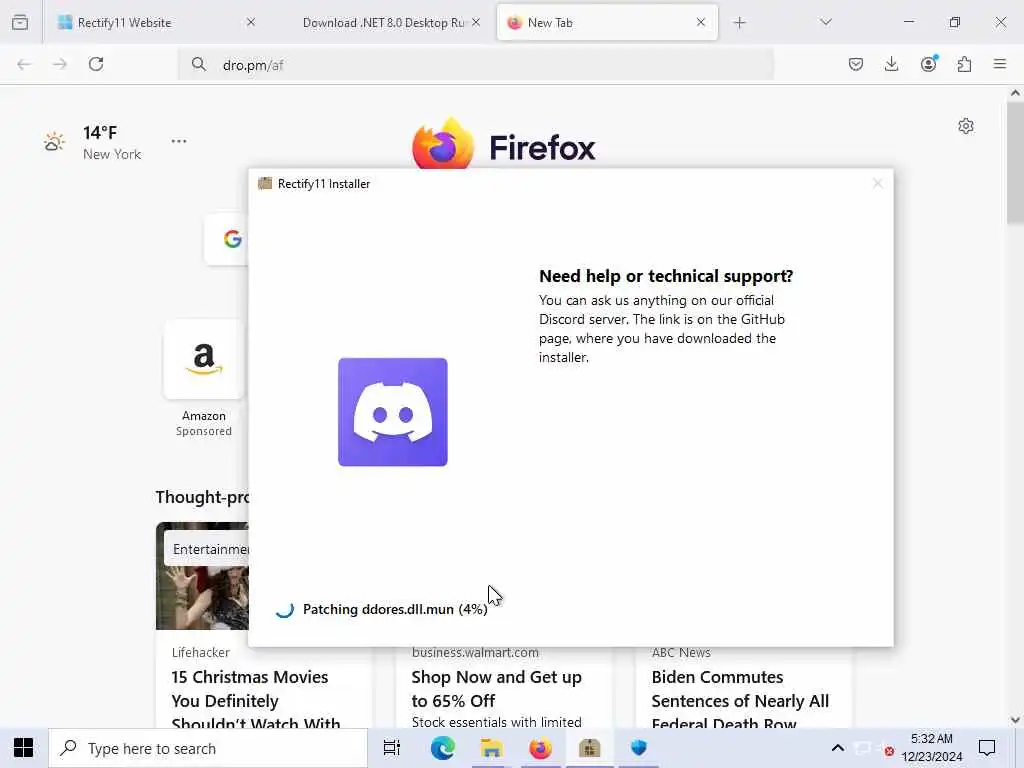Open the Biden Commutes Sentences ABC News story
The width and height of the screenshot is (1024, 768).
pos(740,700)
